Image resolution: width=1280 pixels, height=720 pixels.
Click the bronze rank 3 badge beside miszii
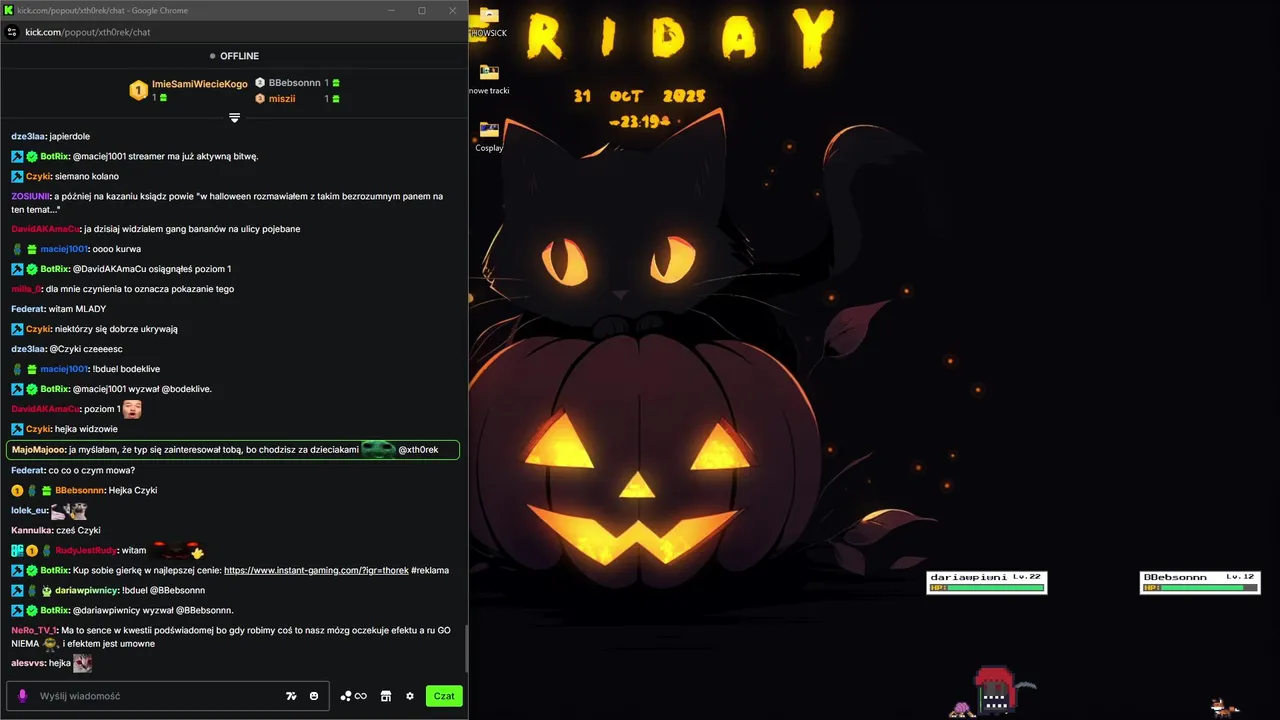point(260,99)
